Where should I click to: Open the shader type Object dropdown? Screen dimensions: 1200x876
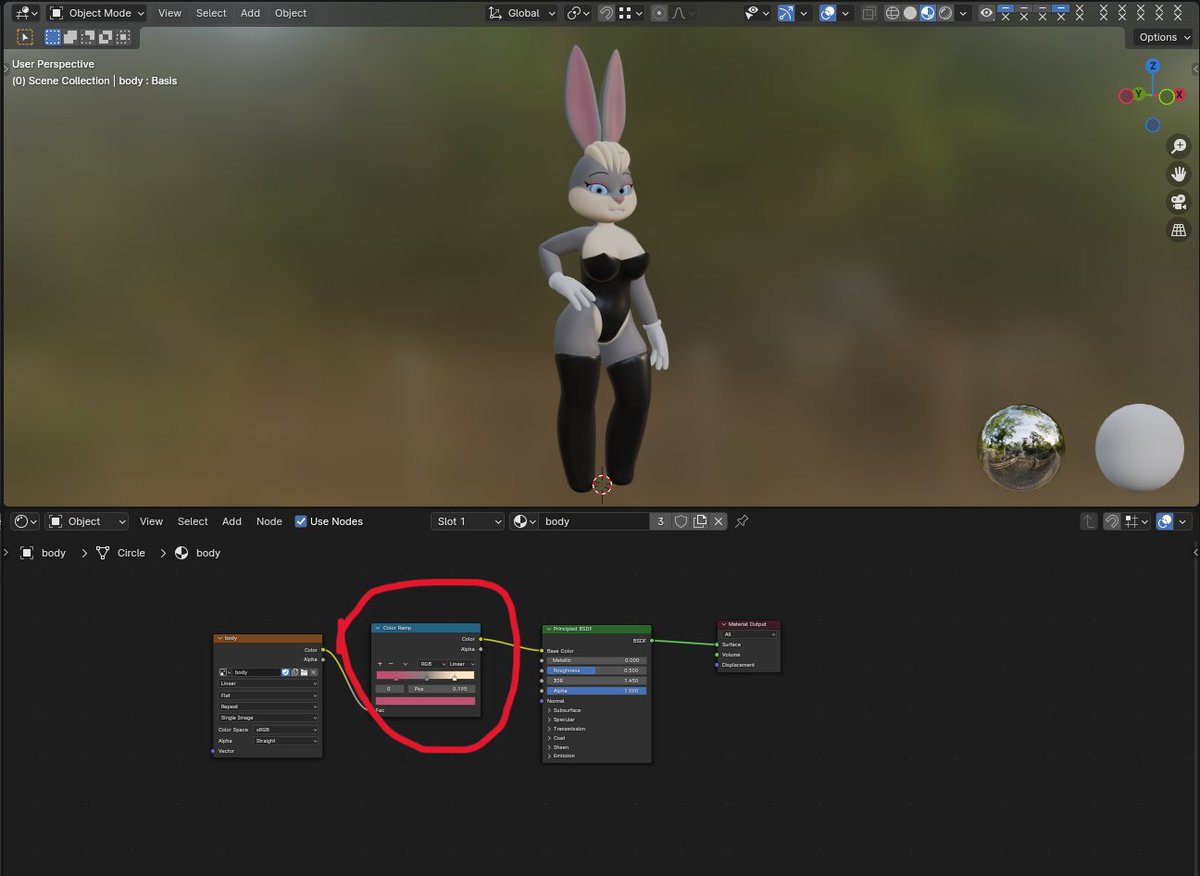88,521
